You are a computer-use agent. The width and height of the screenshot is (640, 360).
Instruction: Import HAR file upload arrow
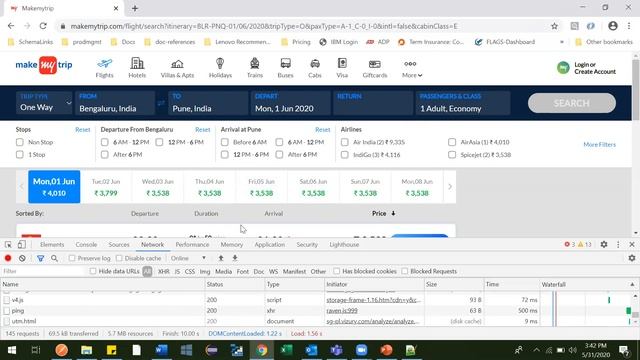(x=221, y=258)
